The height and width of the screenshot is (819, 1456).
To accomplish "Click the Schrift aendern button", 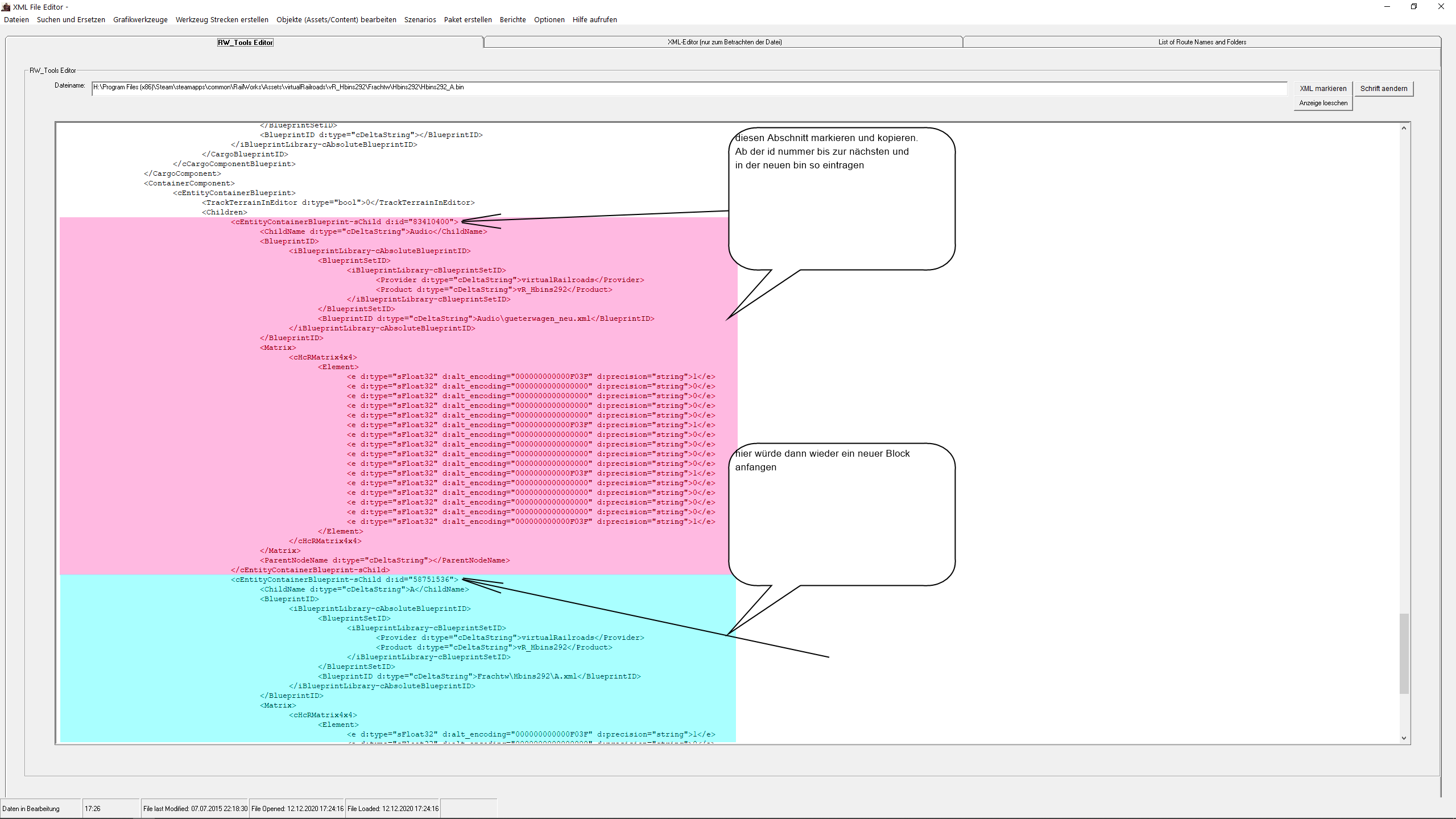I will pos(1383,88).
